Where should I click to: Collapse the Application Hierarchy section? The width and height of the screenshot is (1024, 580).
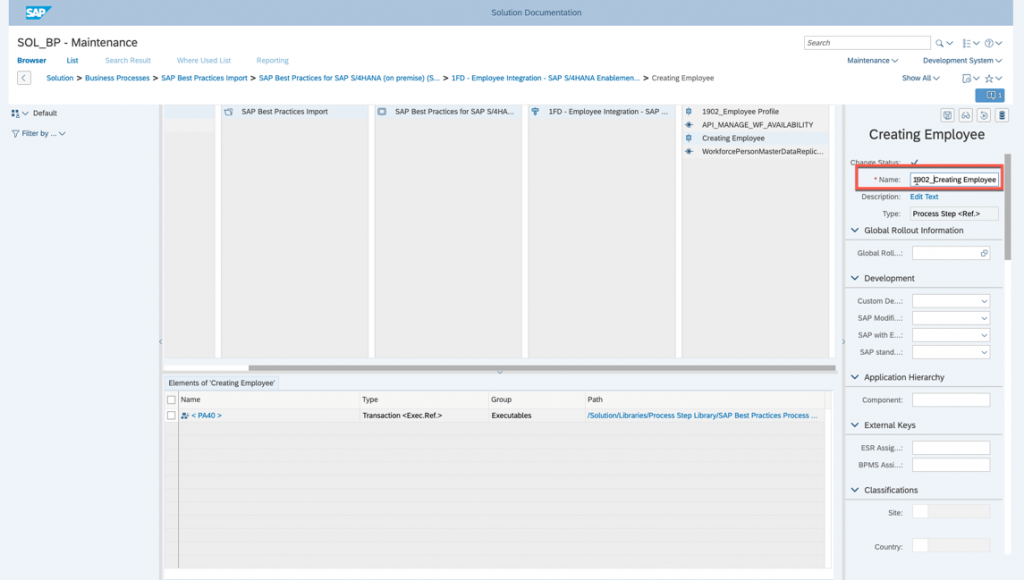(x=855, y=377)
